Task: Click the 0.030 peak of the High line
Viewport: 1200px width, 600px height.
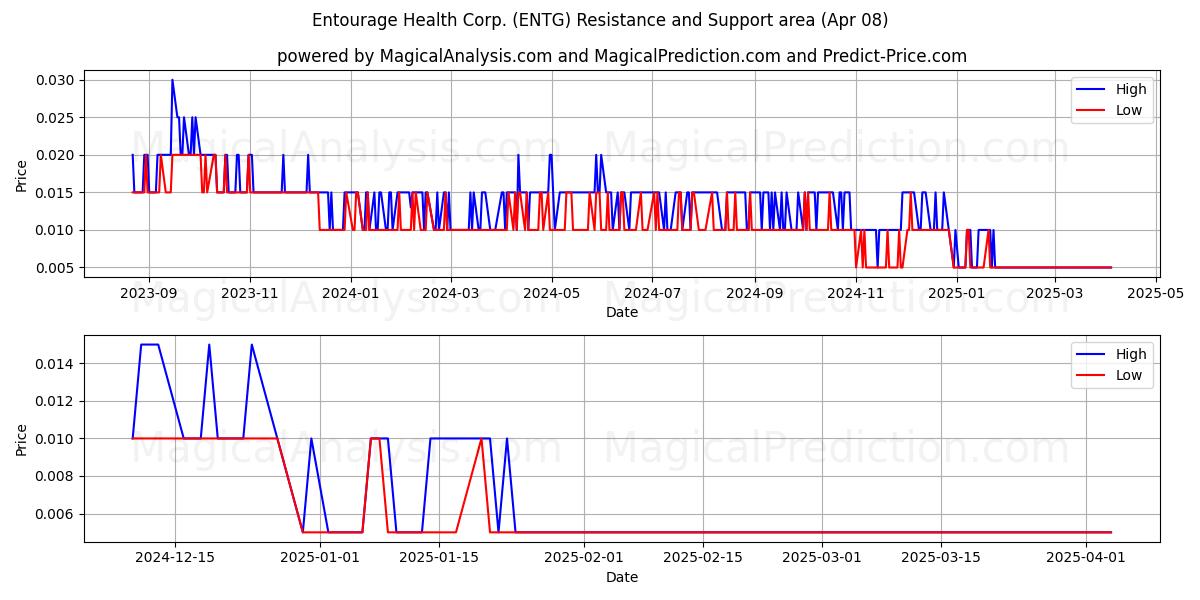Action: (x=172, y=80)
